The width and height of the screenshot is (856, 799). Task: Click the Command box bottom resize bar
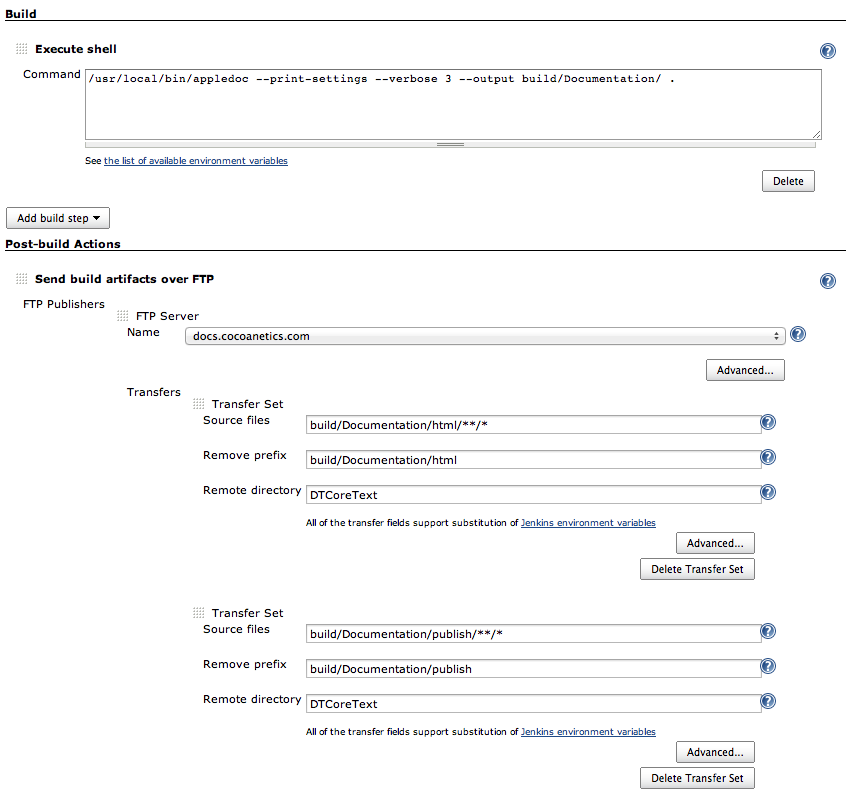(450, 145)
